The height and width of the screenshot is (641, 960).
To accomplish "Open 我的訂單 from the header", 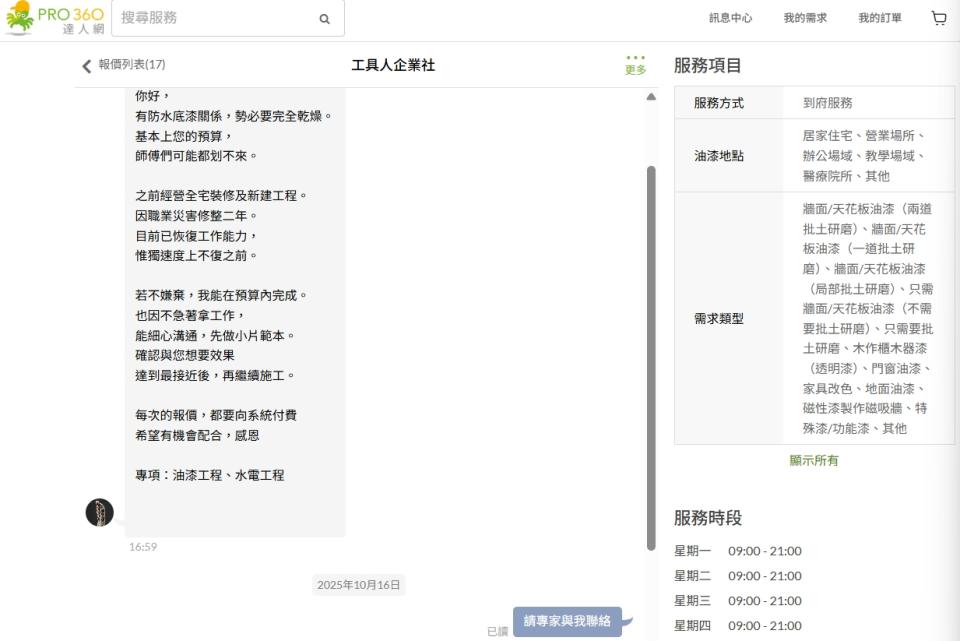I will (879, 18).
